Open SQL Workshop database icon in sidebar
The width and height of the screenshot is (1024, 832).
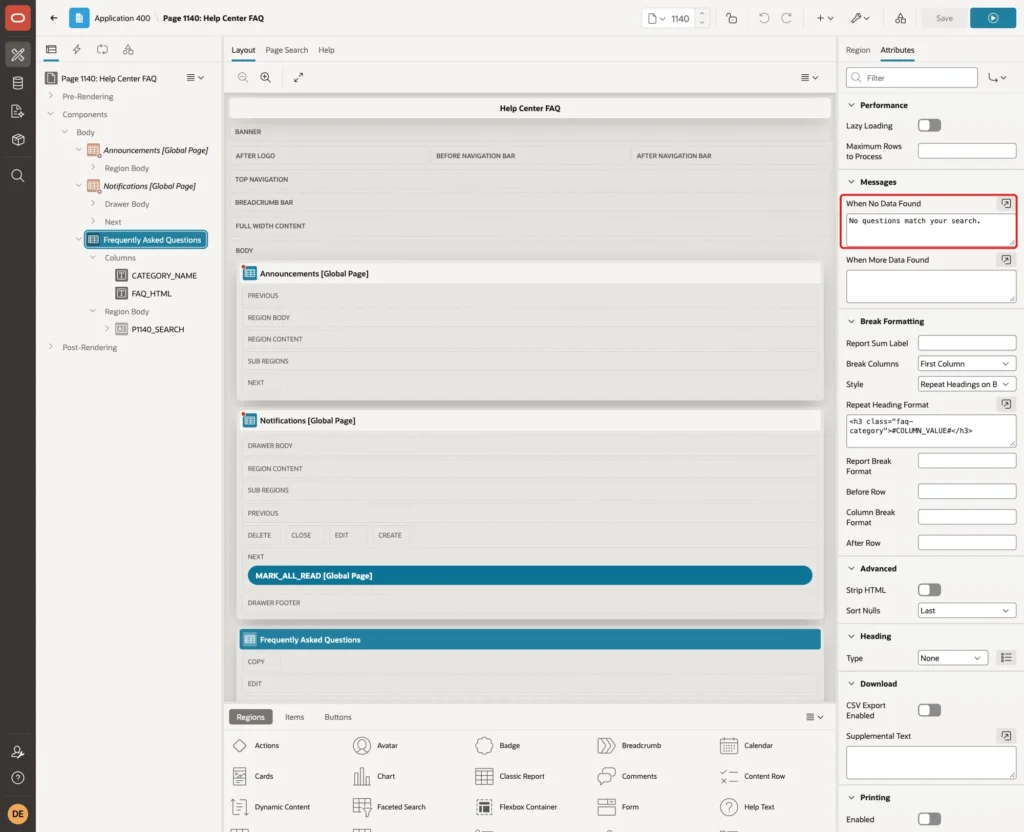click(x=18, y=83)
